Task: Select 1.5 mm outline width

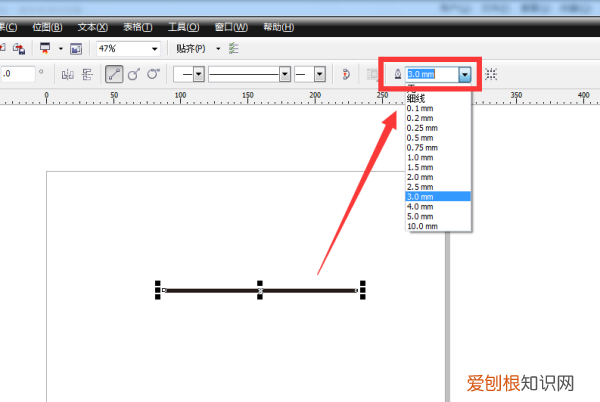Action: (438, 167)
